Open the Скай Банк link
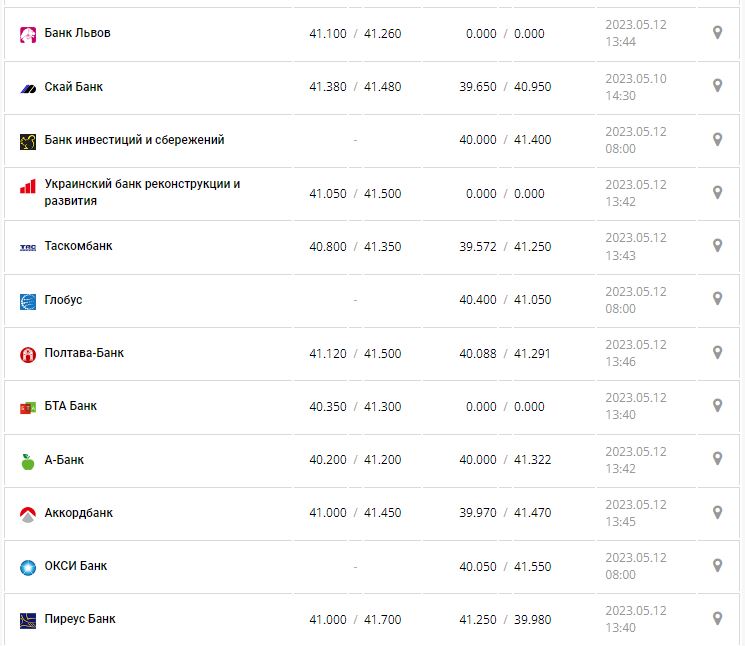745x646 pixels. [x=74, y=87]
